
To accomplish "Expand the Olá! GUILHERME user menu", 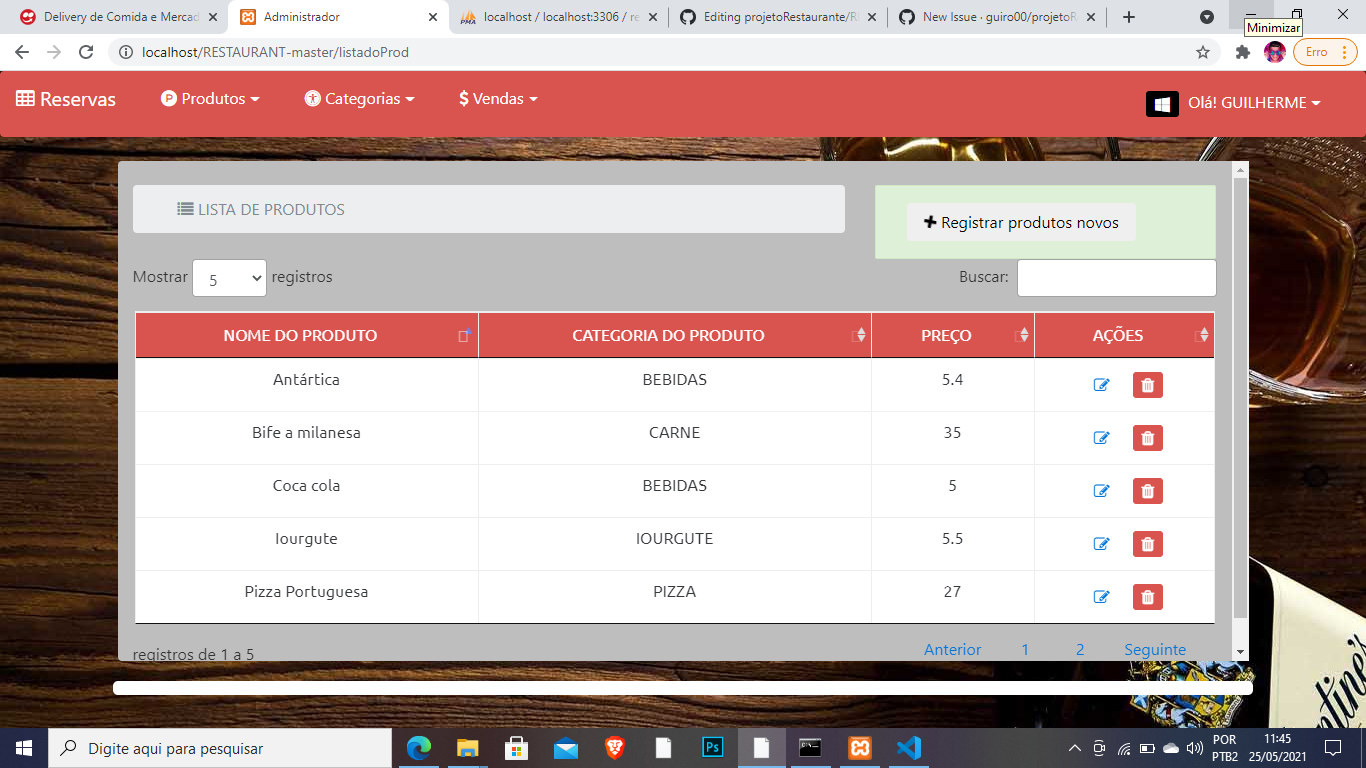I will tap(1254, 103).
